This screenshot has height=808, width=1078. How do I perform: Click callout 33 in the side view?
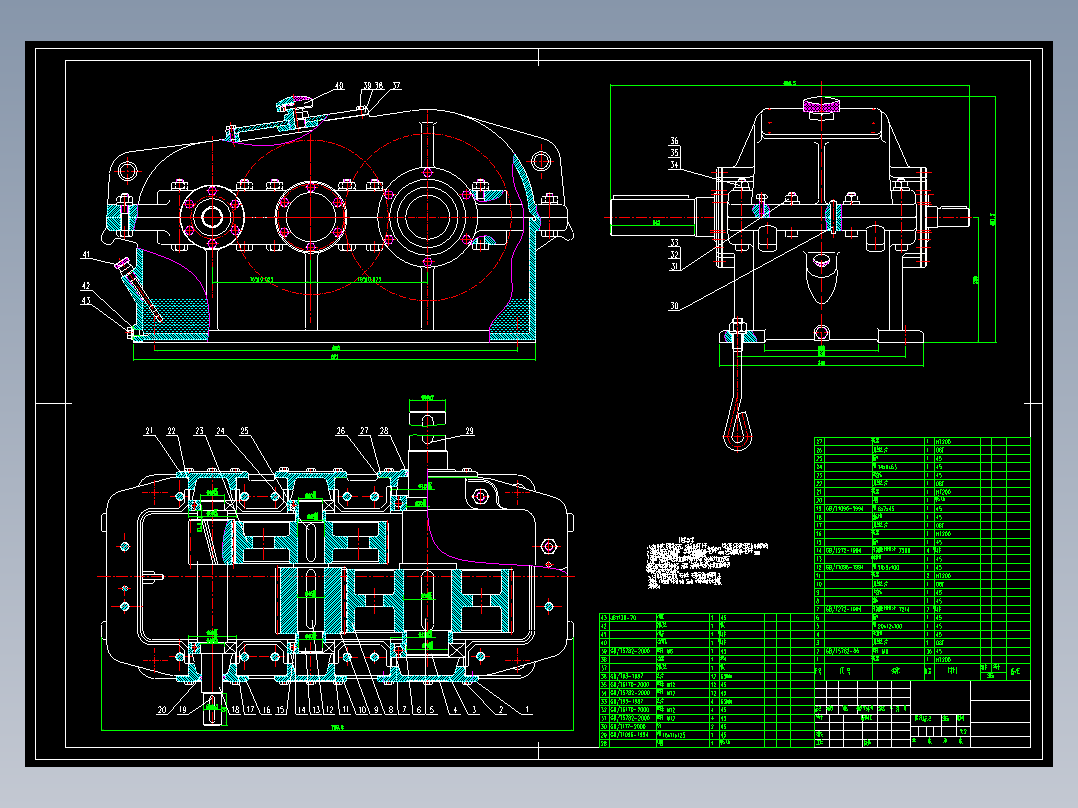(x=674, y=243)
